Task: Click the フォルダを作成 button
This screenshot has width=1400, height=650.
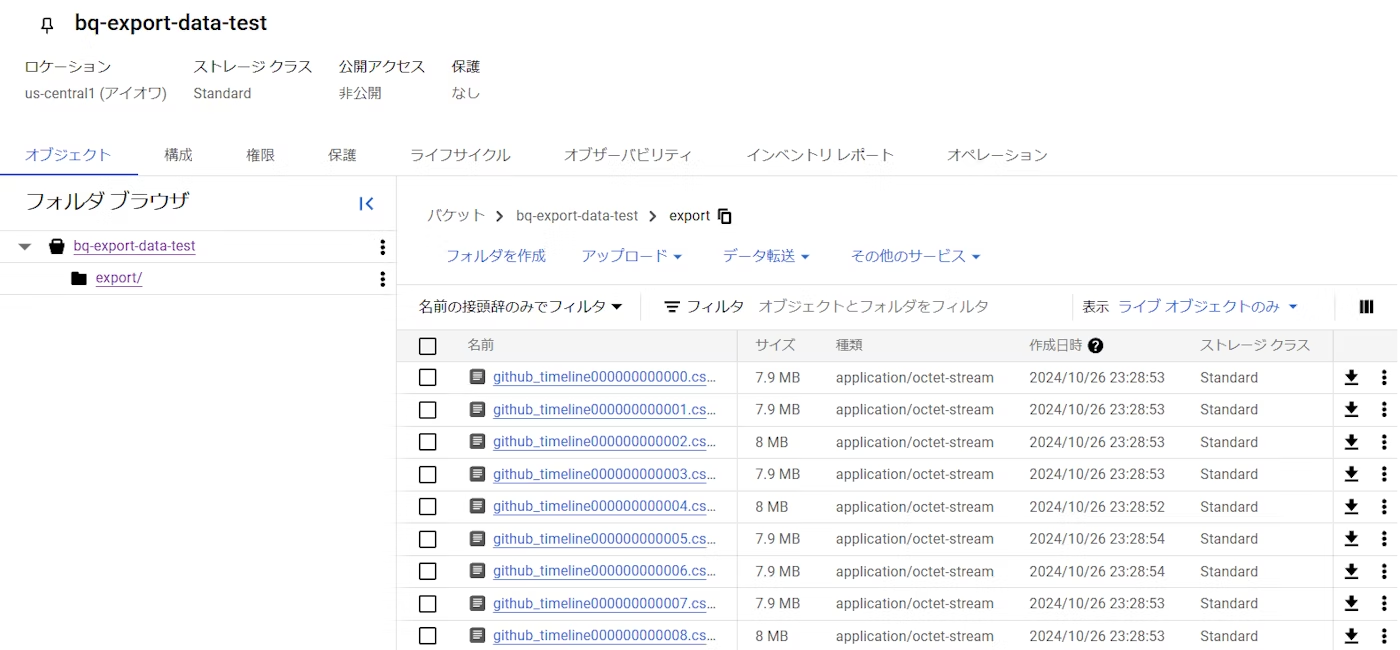Action: (495, 255)
